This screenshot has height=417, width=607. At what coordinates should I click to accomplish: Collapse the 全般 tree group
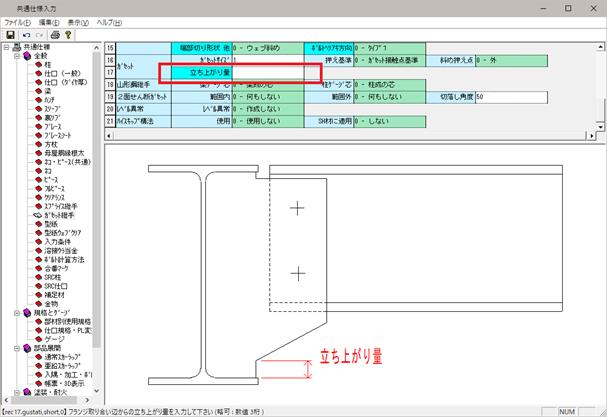tap(17, 56)
